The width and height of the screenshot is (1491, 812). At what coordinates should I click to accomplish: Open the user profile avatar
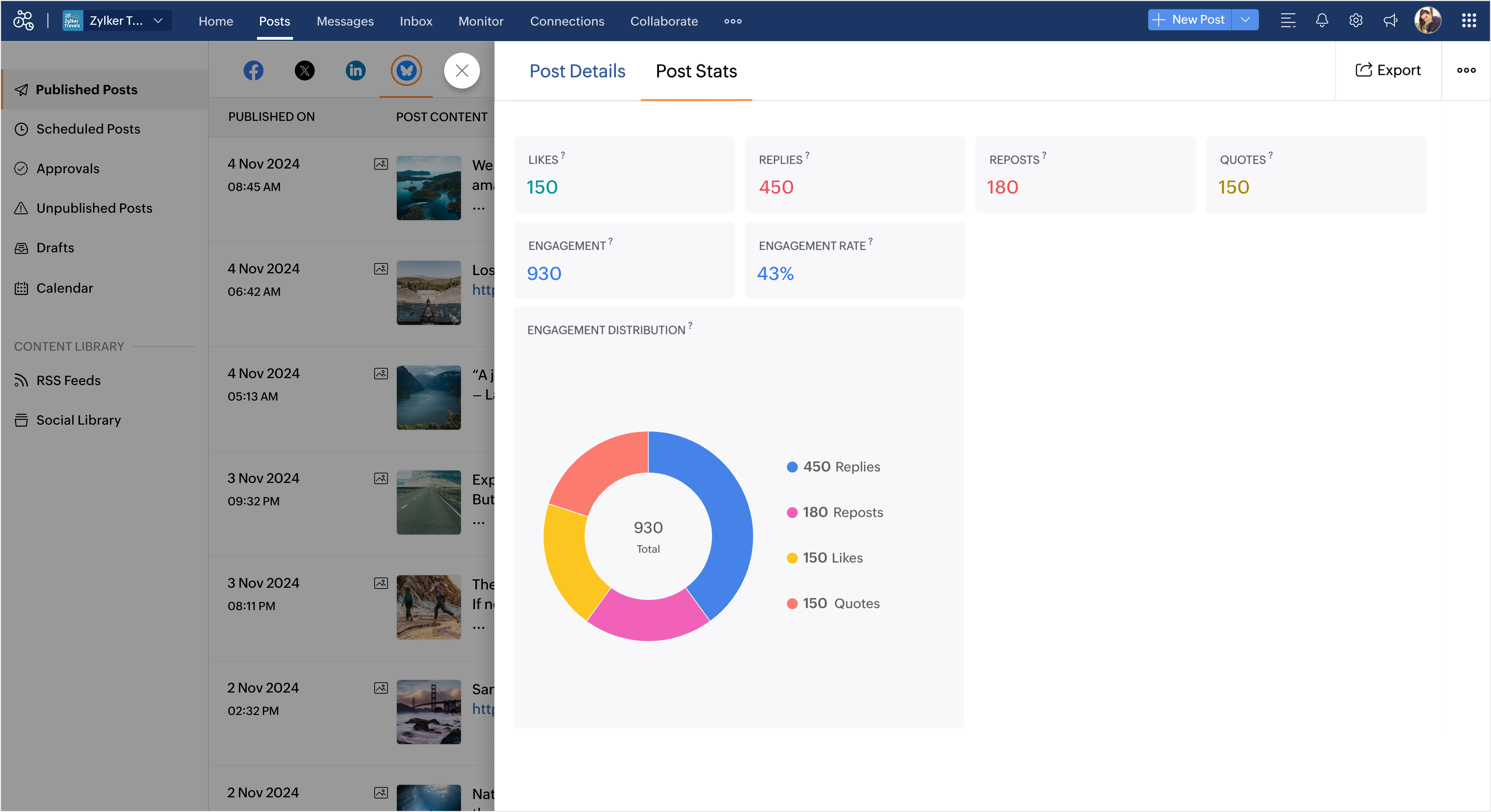pyautogui.click(x=1428, y=20)
